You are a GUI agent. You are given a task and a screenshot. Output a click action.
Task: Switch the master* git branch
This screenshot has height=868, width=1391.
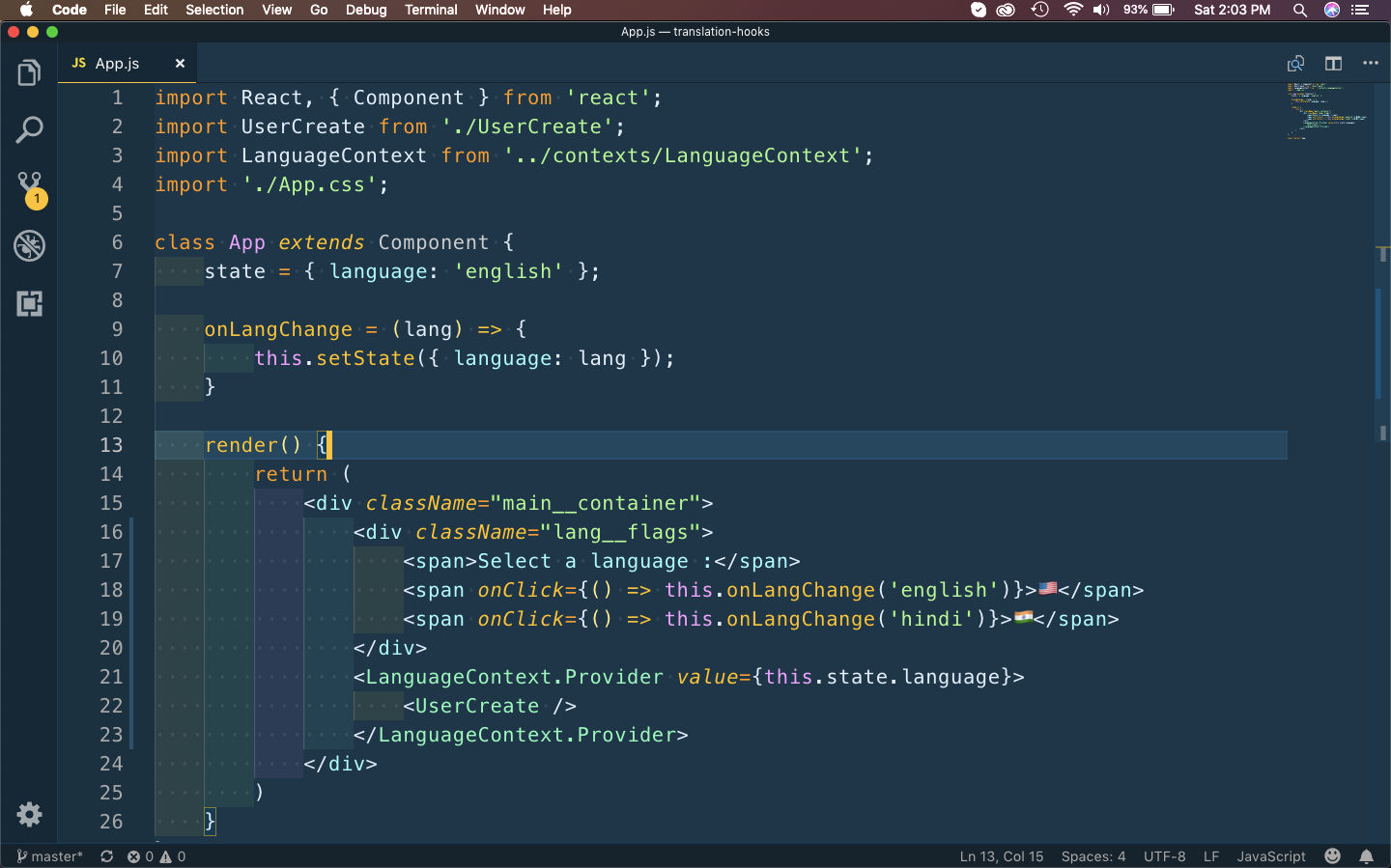[49, 856]
